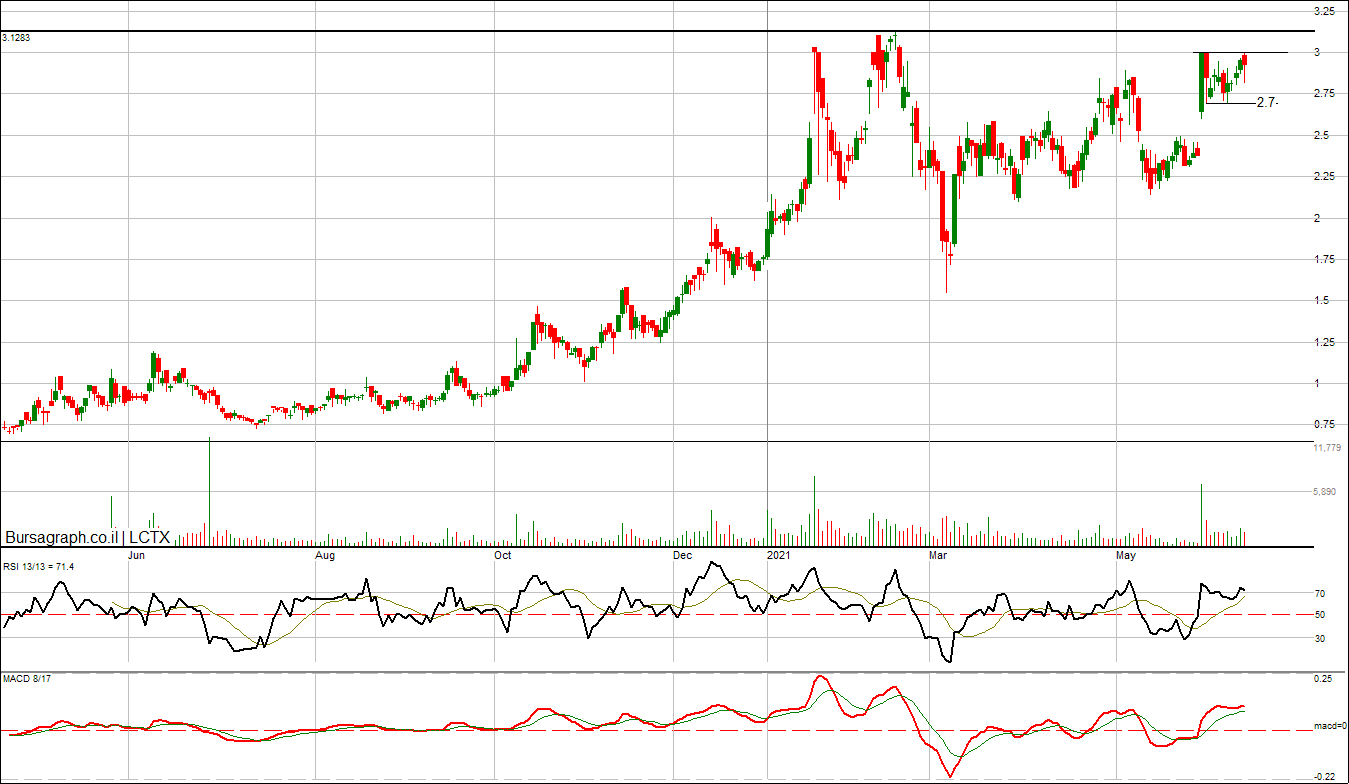This screenshot has height=784, width=1349.
Task: Click the 1.5 price axis label
Action: point(1322,301)
